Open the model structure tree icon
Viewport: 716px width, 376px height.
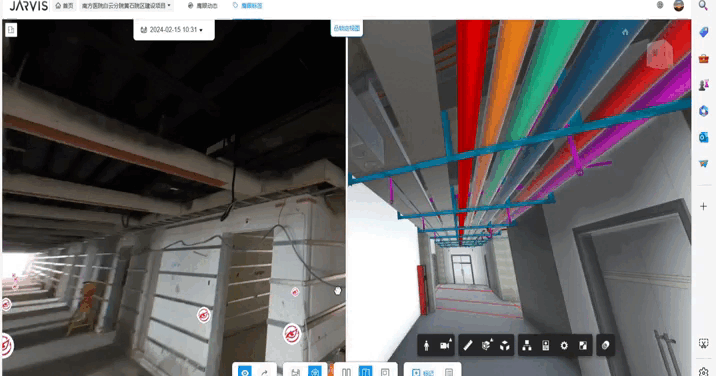pyautogui.click(x=527, y=345)
